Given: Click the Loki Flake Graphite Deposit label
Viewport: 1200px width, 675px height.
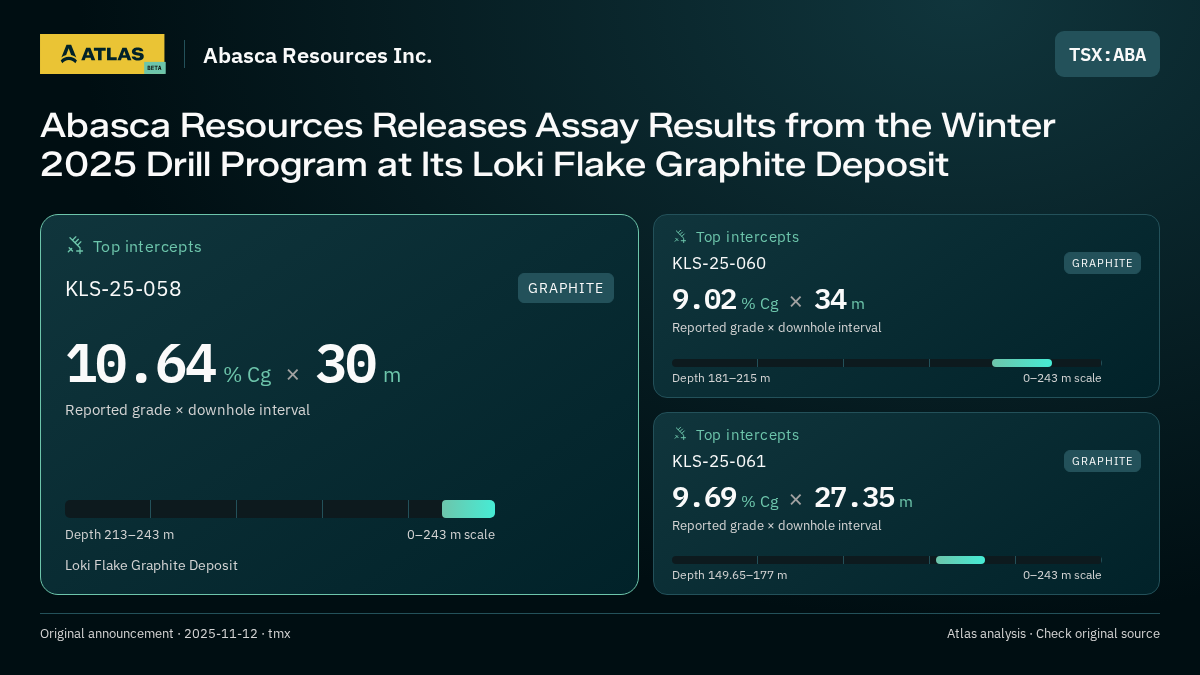Looking at the screenshot, I should [x=151, y=565].
